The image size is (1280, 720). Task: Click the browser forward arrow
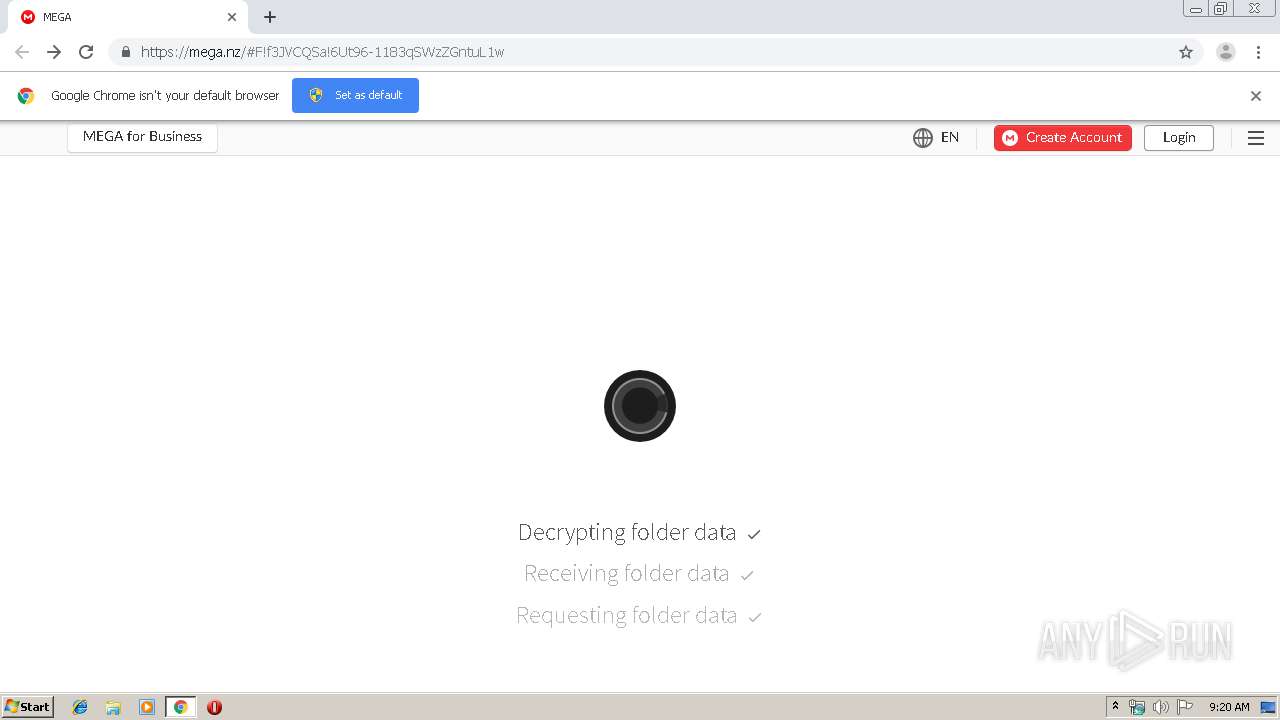(x=54, y=52)
